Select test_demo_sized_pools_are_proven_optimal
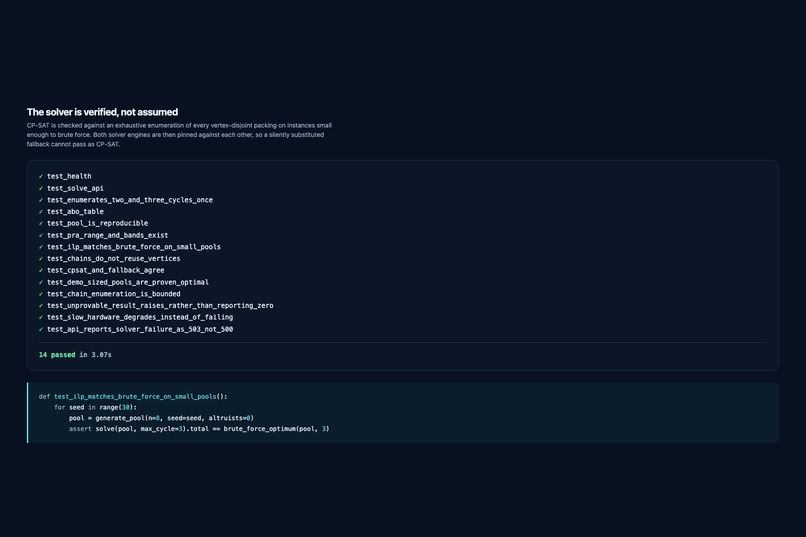Viewport: 806px width, 537px height. point(123,282)
